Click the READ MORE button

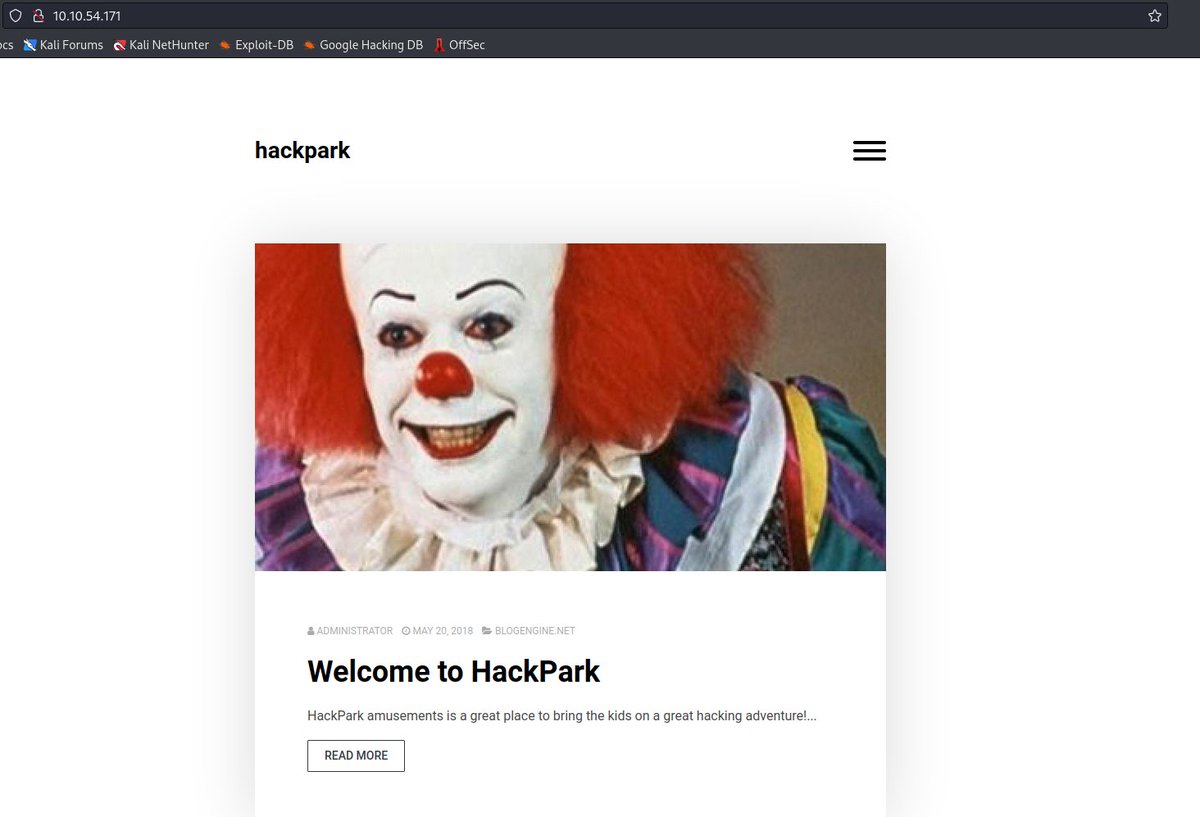(356, 756)
